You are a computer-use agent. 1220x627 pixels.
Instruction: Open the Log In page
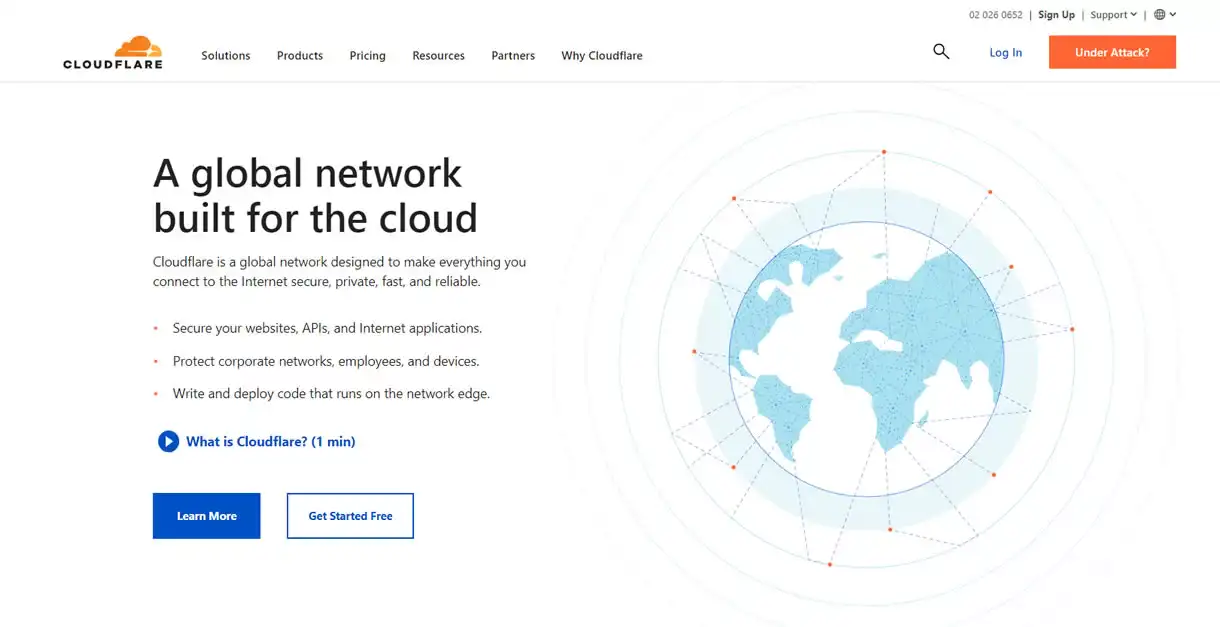pyautogui.click(x=1005, y=52)
